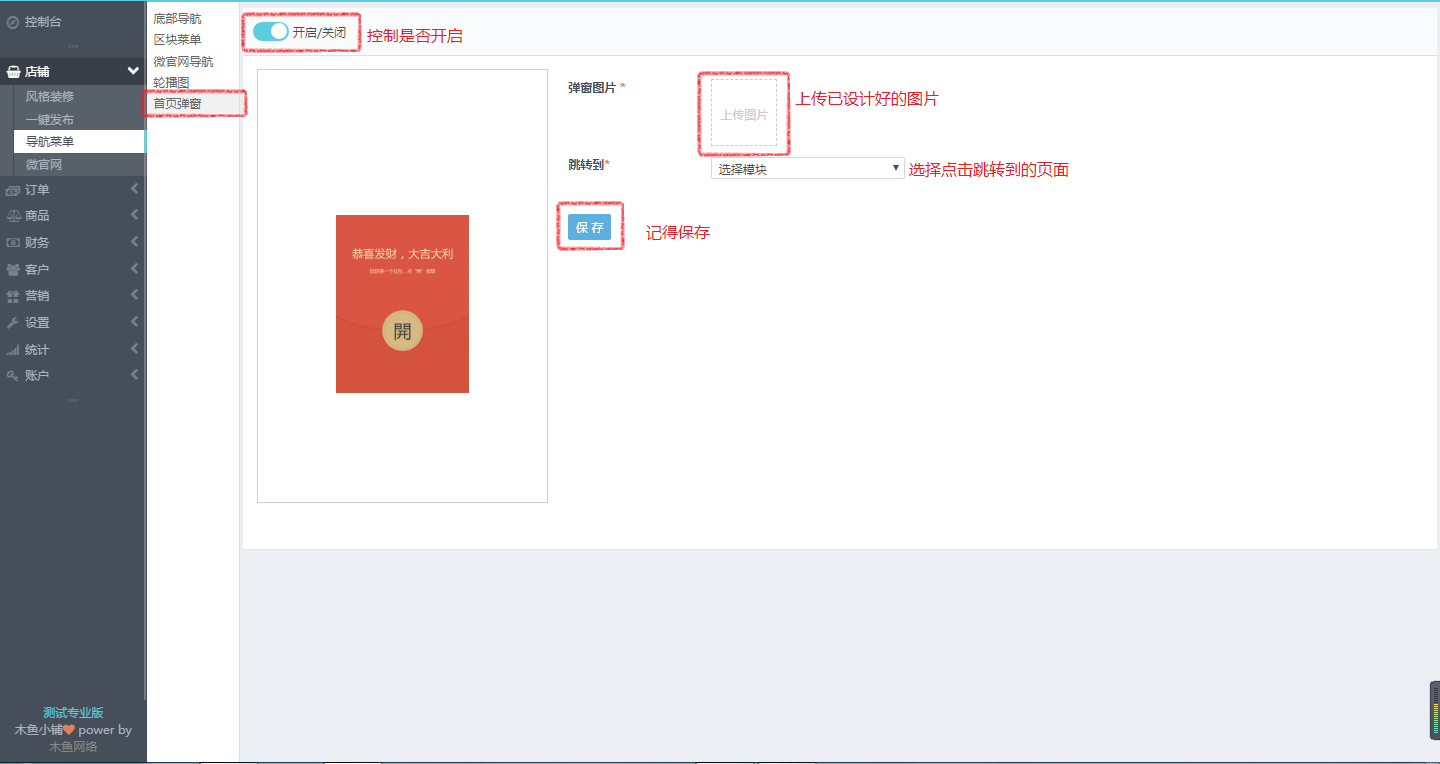
Task: Expand the 账户 menu arrow
Action: coord(134,375)
